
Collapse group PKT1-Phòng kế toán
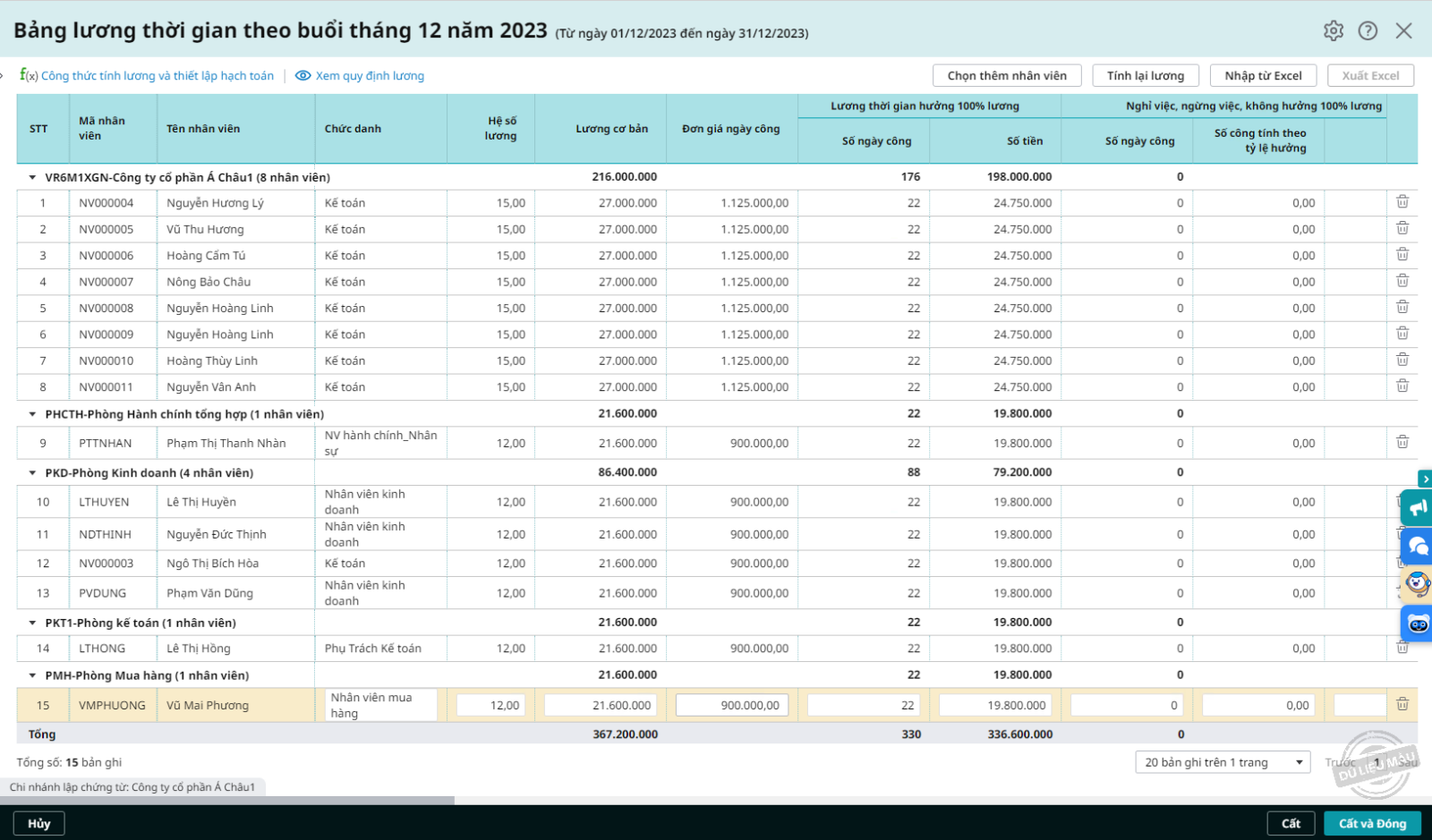(x=32, y=623)
